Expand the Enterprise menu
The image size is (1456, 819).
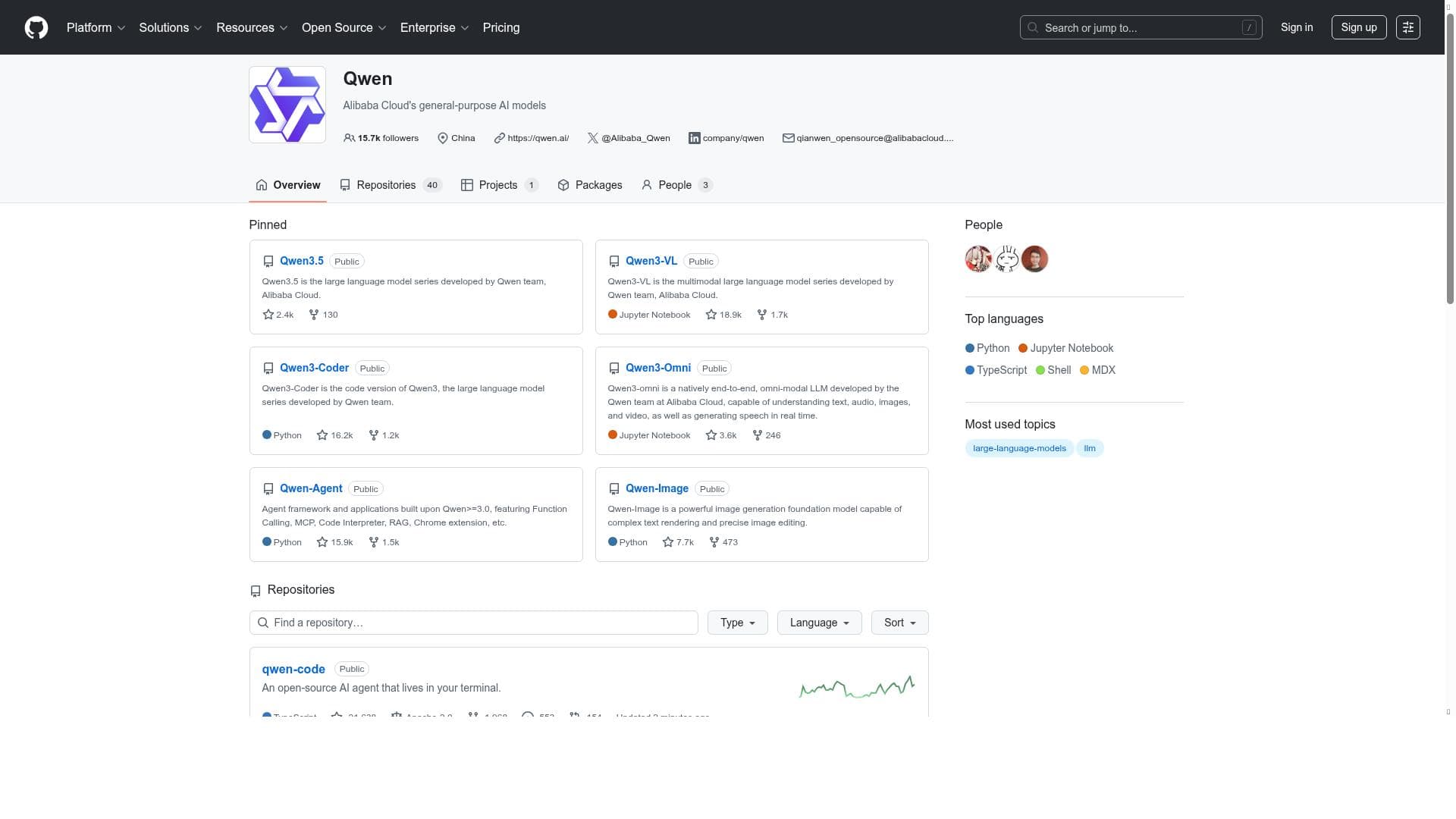[435, 27]
